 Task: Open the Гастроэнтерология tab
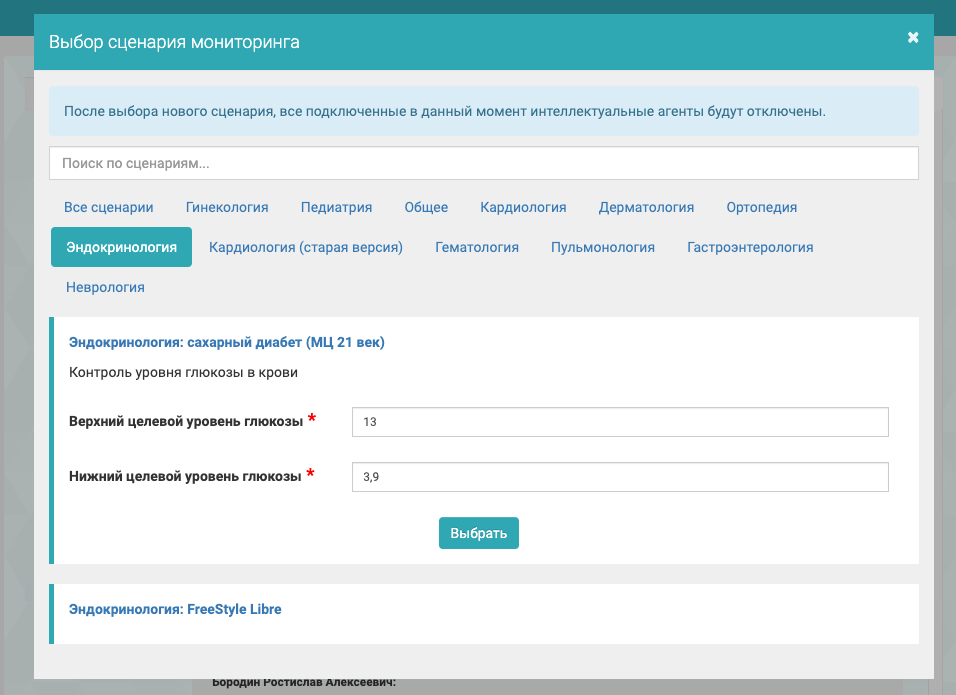(750, 247)
